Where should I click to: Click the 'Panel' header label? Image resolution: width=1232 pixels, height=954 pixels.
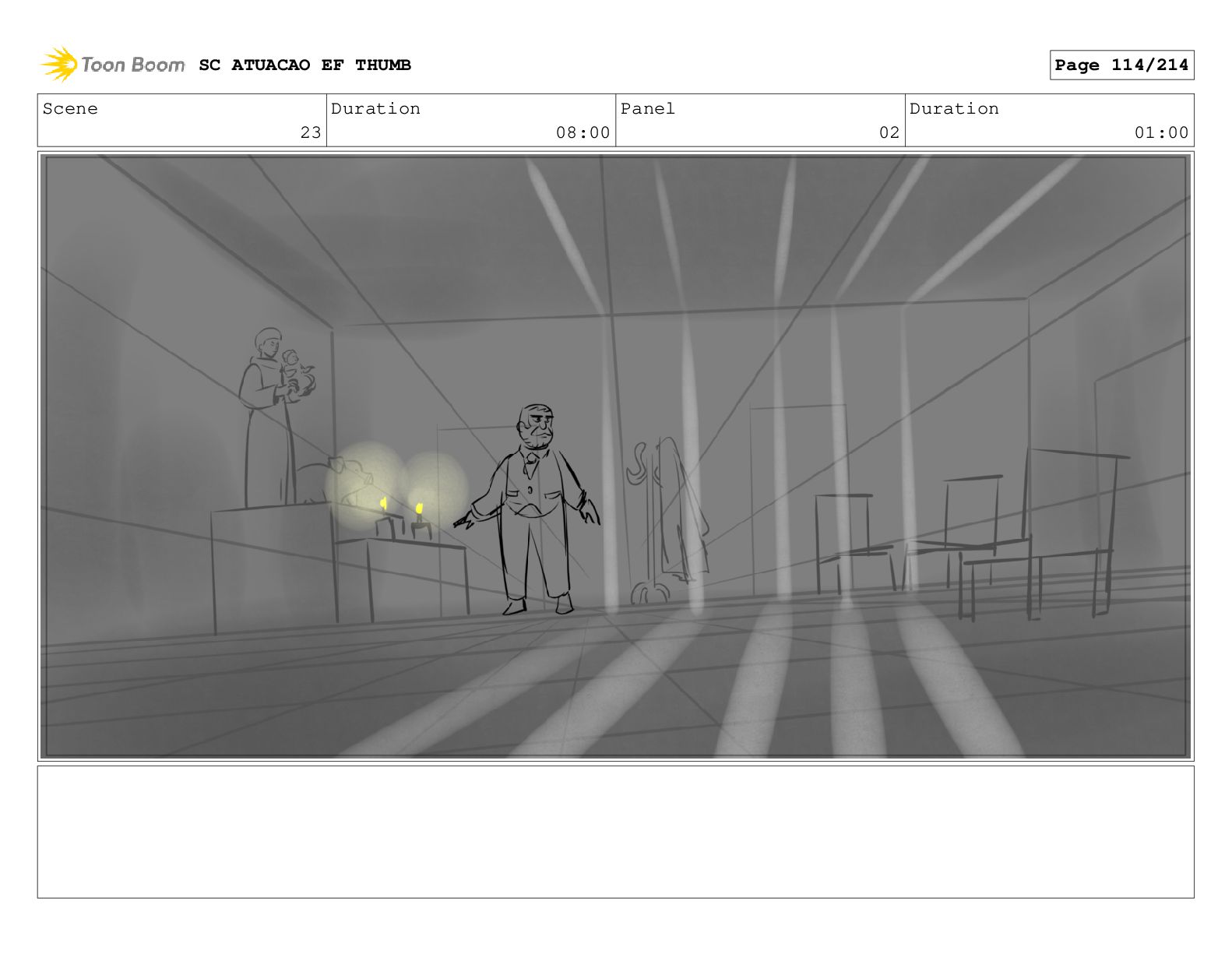pos(648,109)
